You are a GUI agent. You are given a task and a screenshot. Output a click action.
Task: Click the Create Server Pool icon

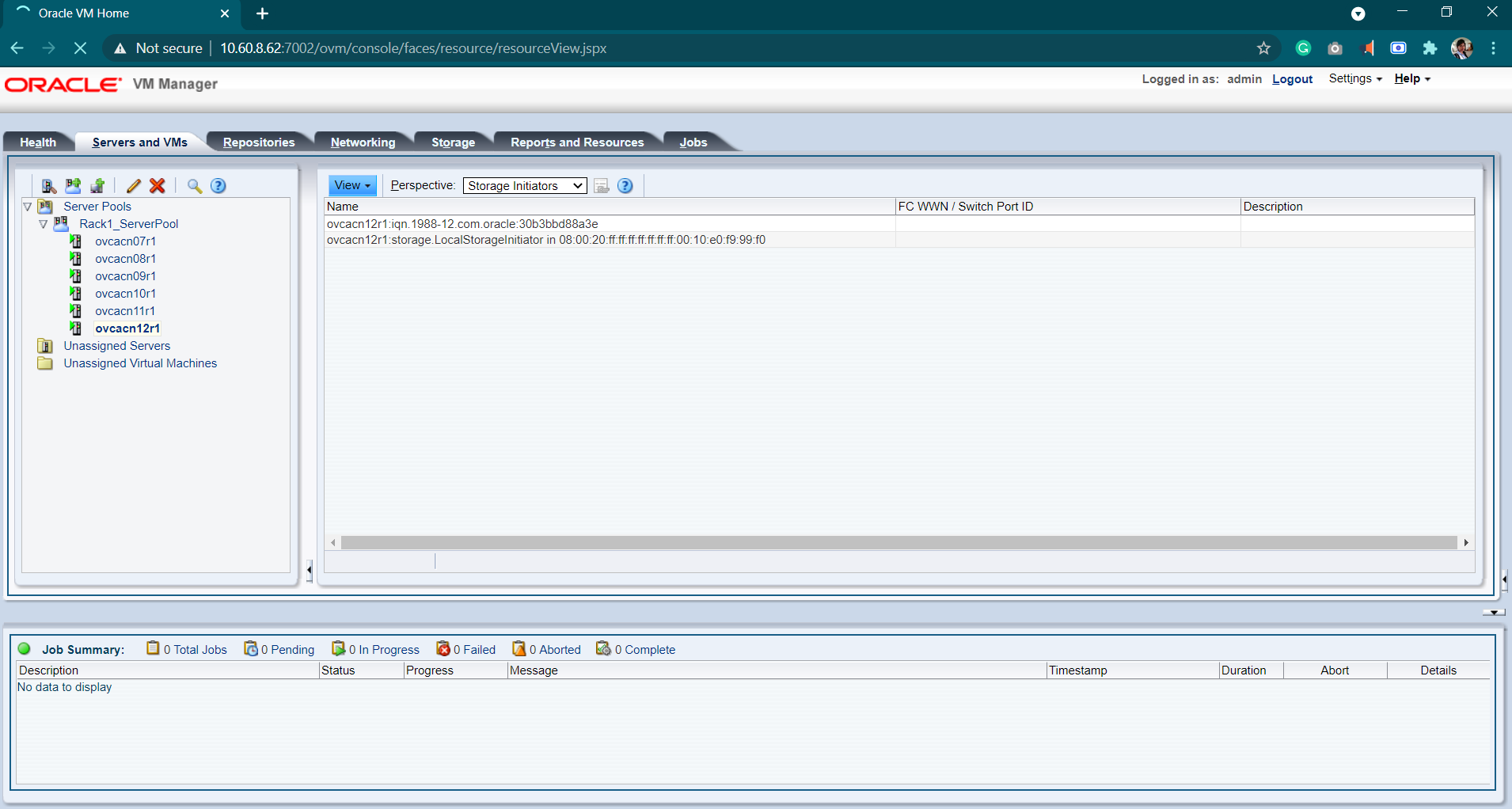pos(73,186)
